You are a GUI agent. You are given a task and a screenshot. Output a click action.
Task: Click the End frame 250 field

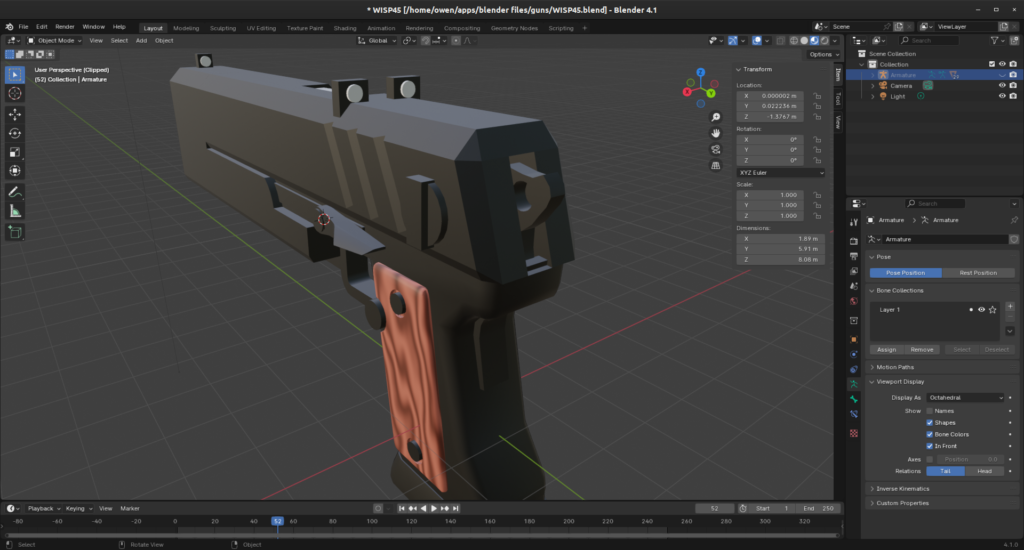(x=819, y=508)
